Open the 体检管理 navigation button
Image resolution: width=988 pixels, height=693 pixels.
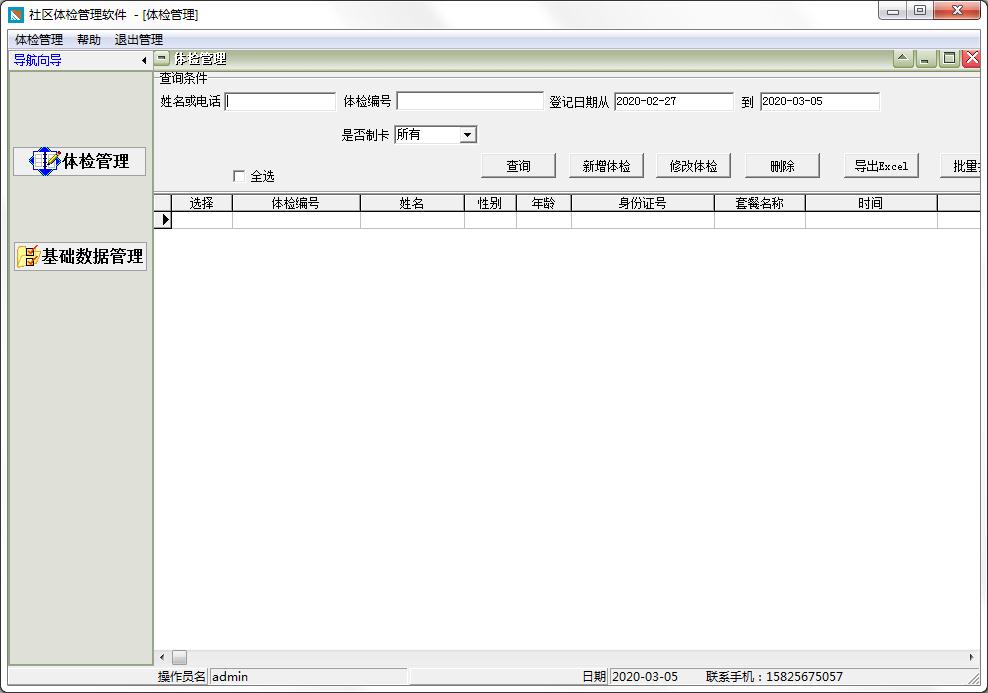79,161
